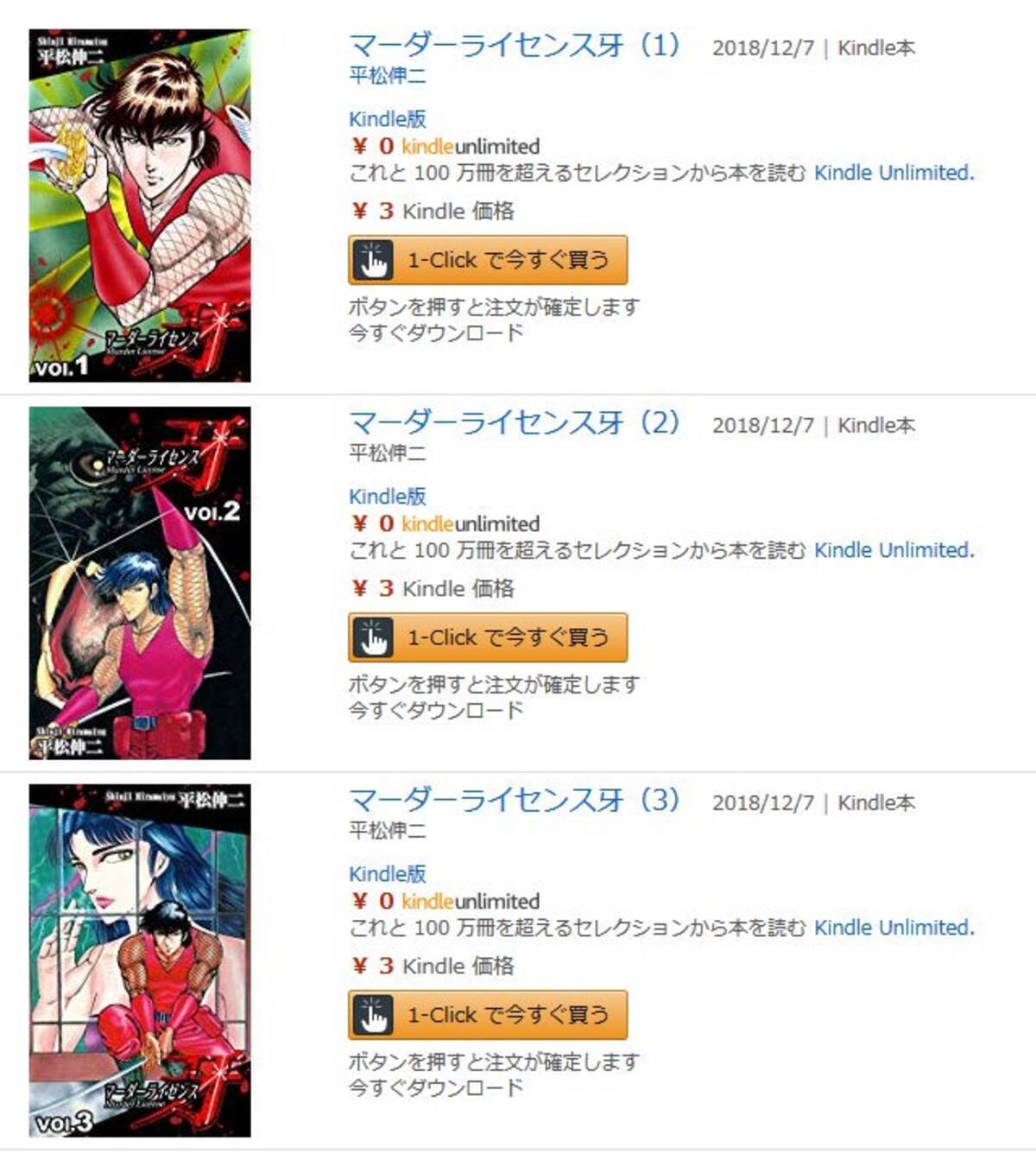Buy volume 3 with 1-Click button

[488, 1015]
